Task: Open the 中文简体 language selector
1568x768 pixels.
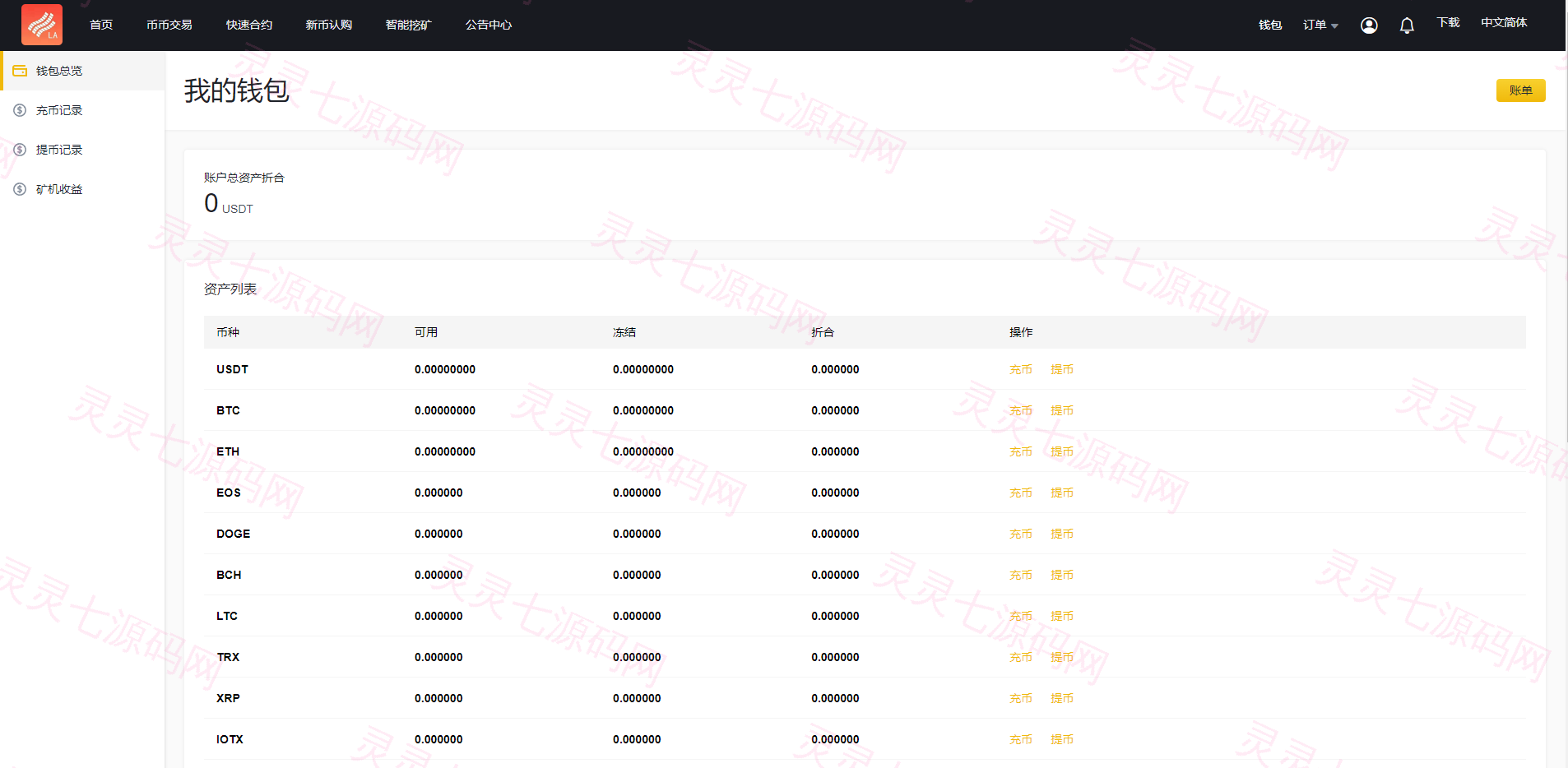Action: click(x=1504, y=23)
